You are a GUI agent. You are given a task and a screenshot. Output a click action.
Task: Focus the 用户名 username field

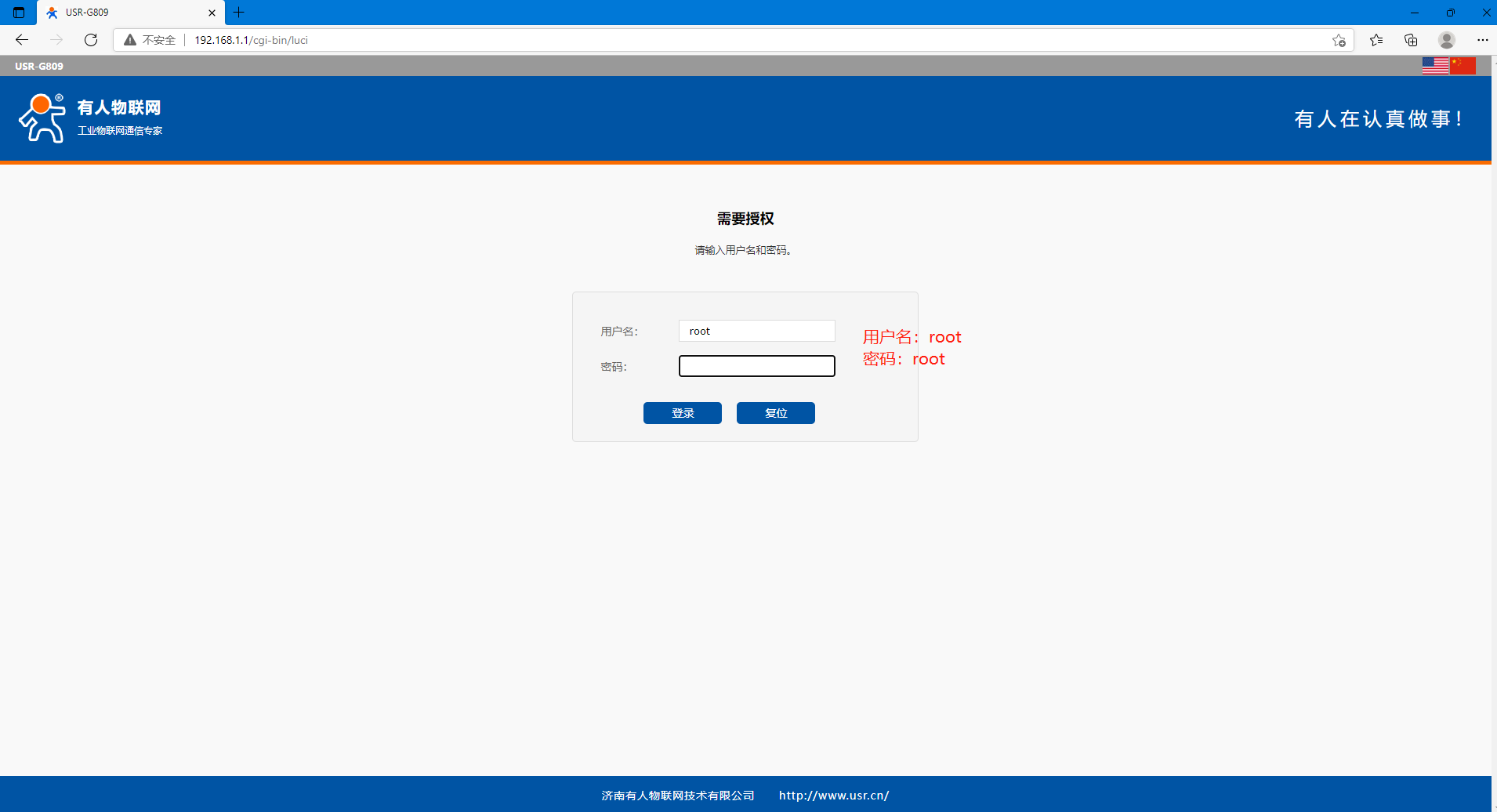click(x=756, y=331)
